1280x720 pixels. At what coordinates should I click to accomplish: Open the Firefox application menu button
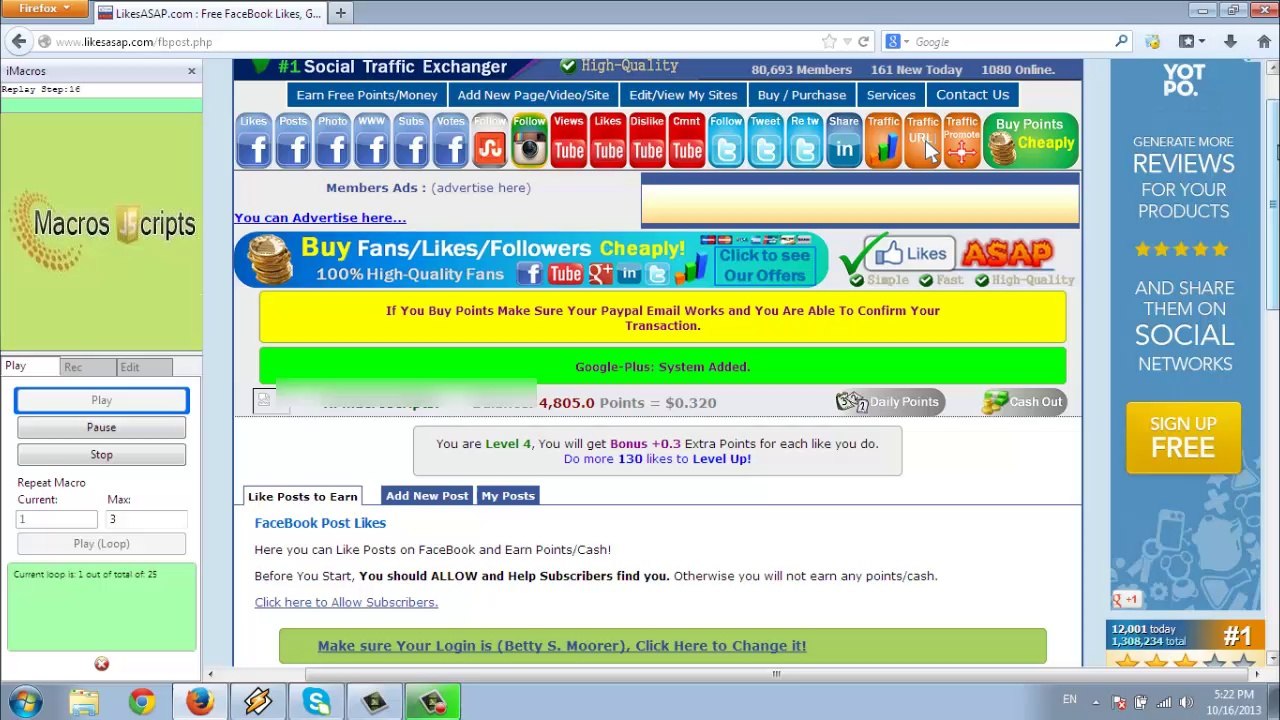(45, 9)
